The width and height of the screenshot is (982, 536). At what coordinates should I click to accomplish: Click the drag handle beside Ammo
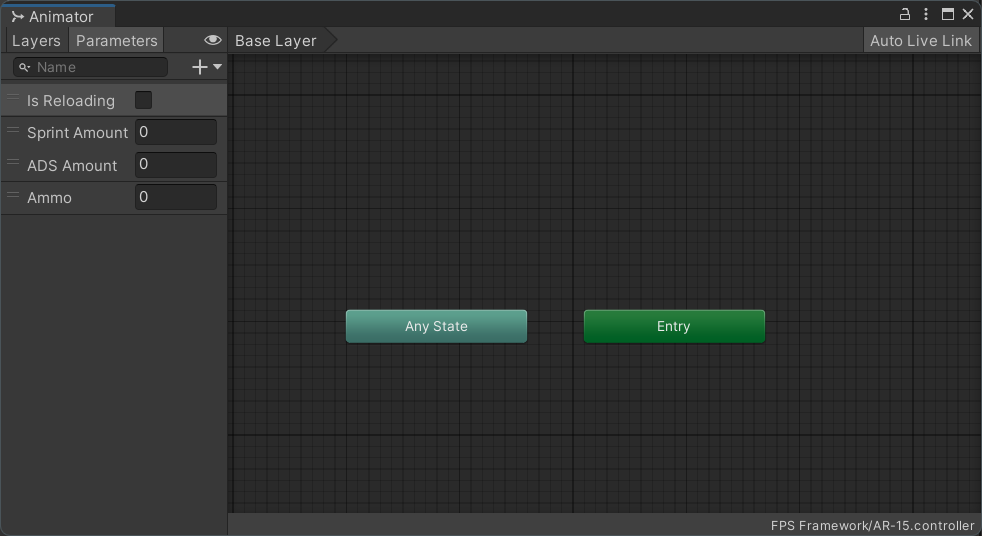point(13,196)
